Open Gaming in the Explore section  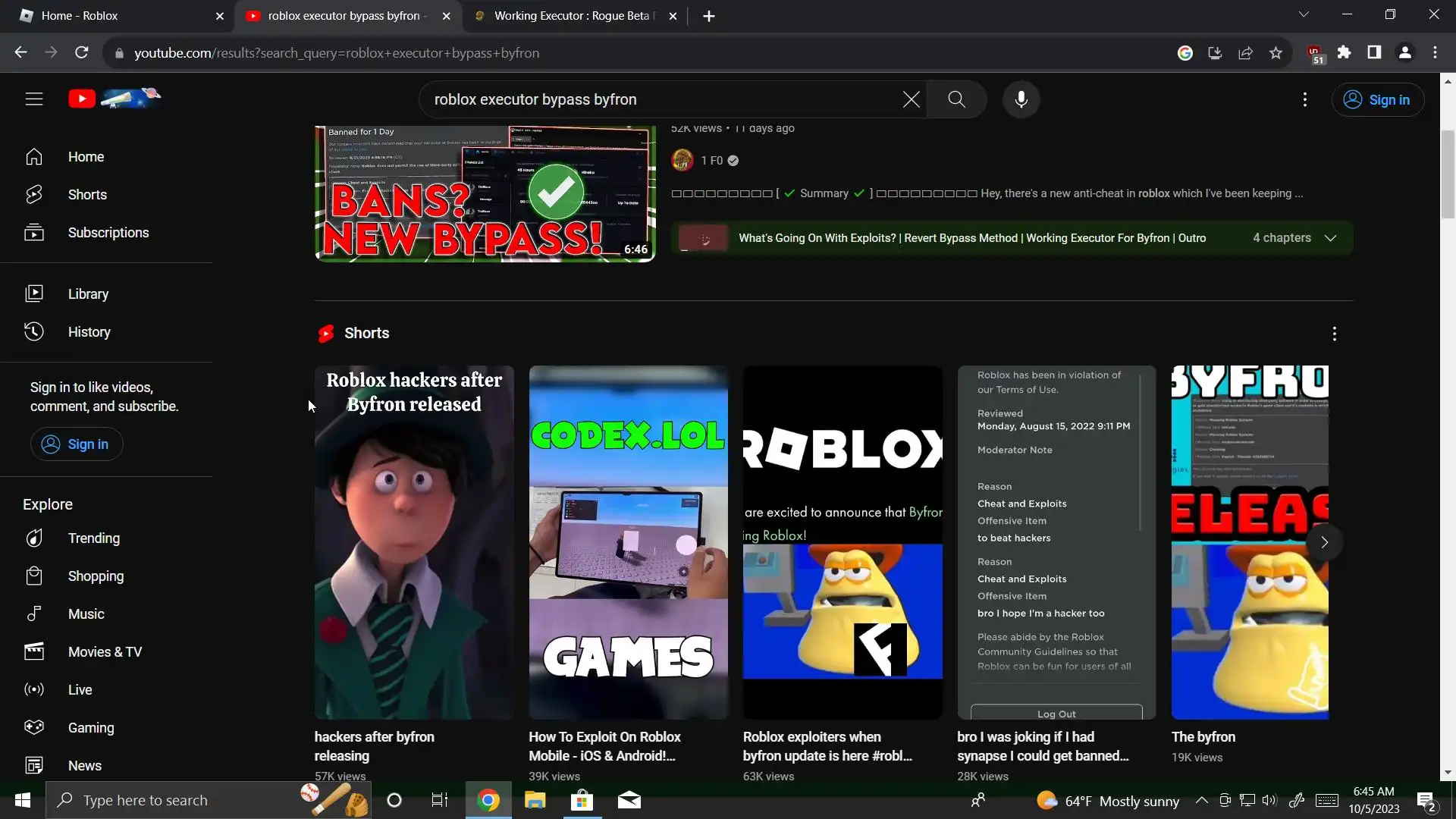click(x=91, y=728)
